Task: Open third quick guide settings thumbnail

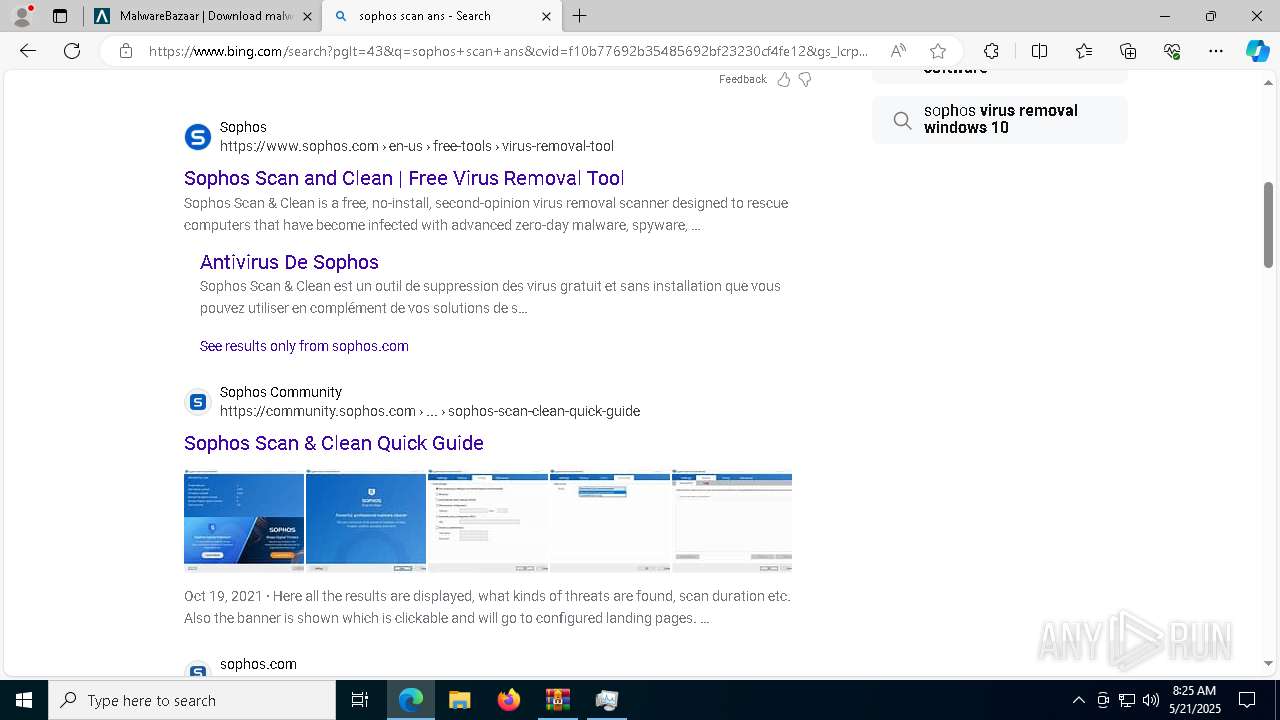Action: [x=488, y=520]
